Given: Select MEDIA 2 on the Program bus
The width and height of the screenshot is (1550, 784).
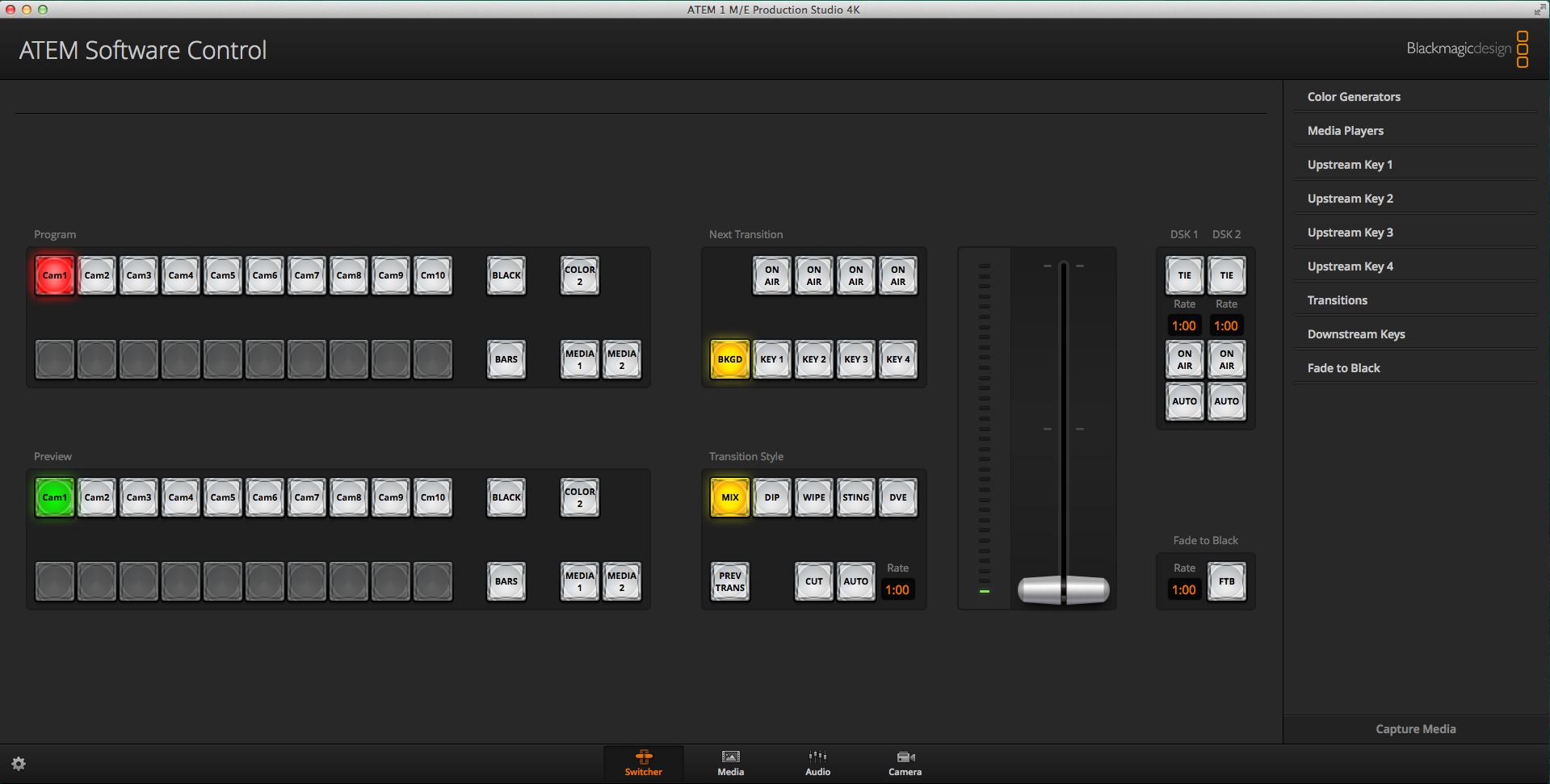Looking at the screenshot, I should click(622, 359).
